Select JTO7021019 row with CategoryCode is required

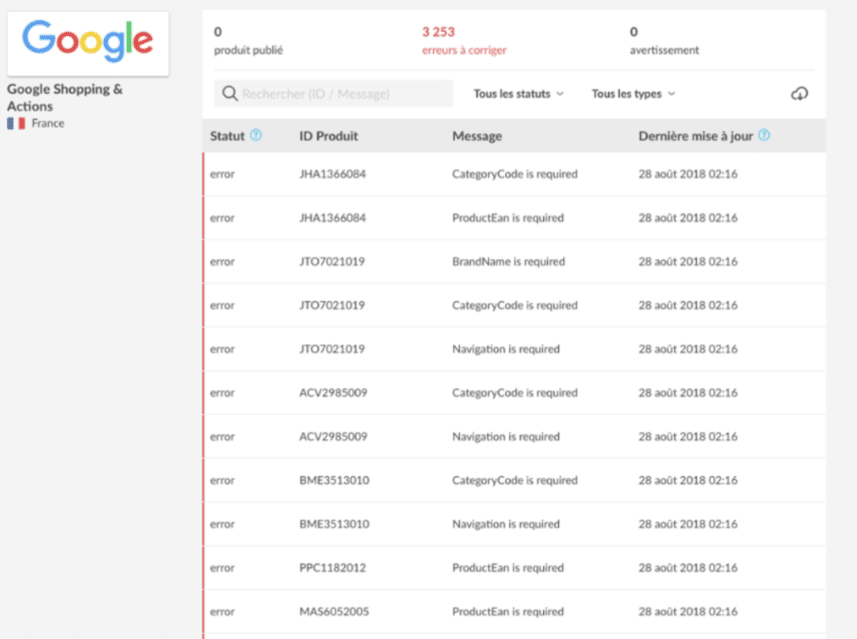[x=514, y=306]
